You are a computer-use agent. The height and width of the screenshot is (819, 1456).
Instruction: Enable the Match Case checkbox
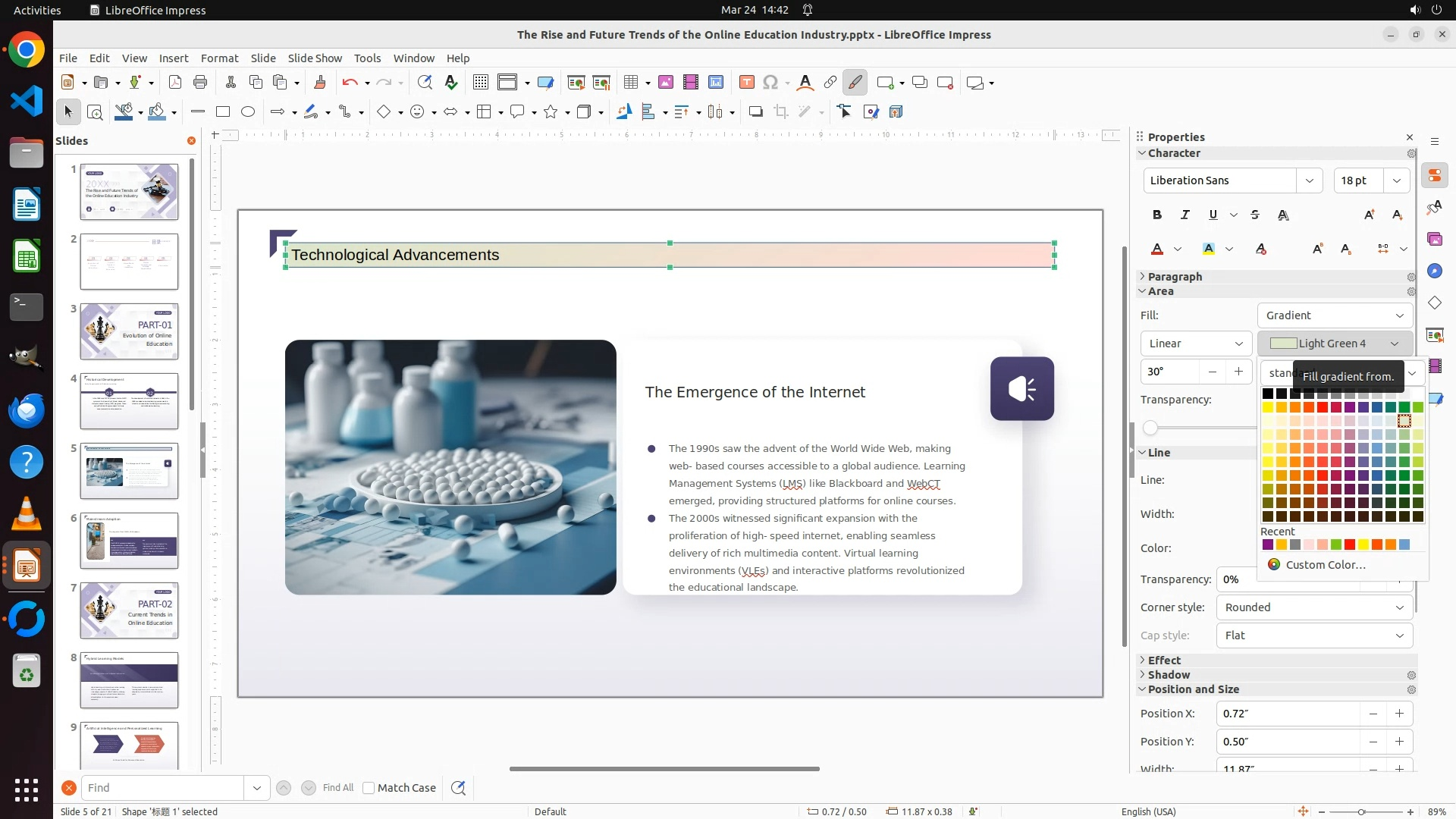coord(369,788)
